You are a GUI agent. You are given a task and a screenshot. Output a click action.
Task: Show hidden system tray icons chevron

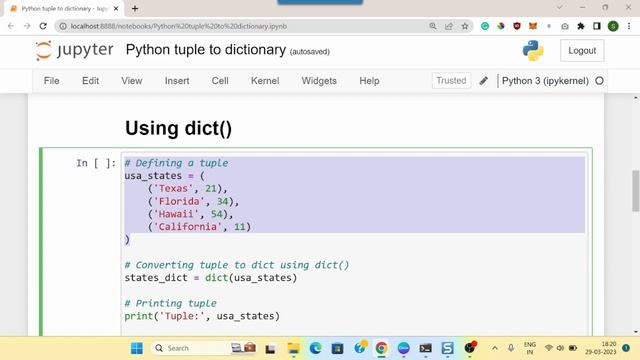coord(495,348)
